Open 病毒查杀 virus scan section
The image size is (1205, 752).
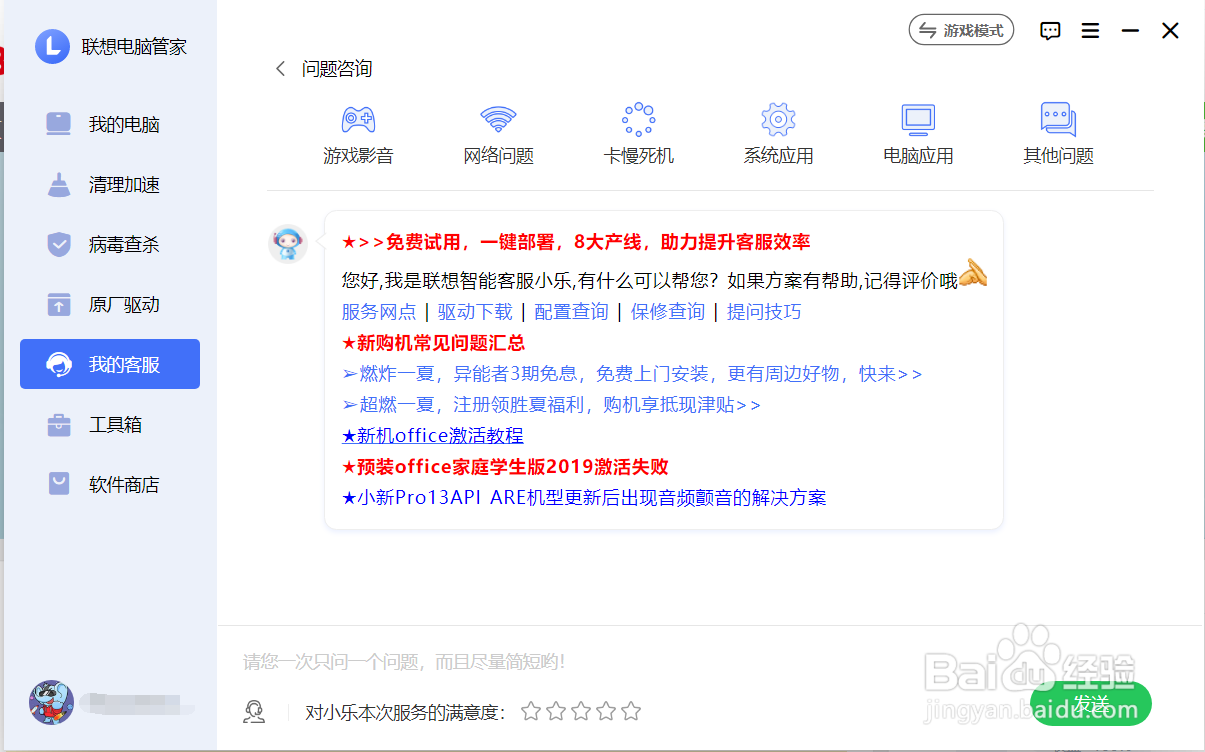[x=110, y=244]
